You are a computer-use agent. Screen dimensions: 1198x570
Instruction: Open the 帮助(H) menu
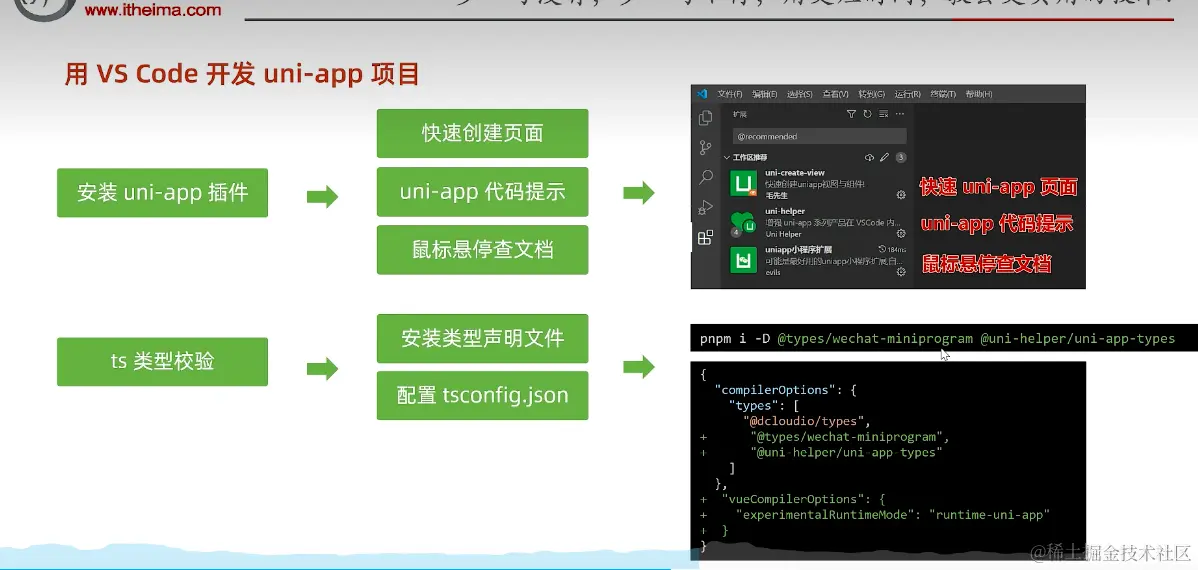click(979, 94)
